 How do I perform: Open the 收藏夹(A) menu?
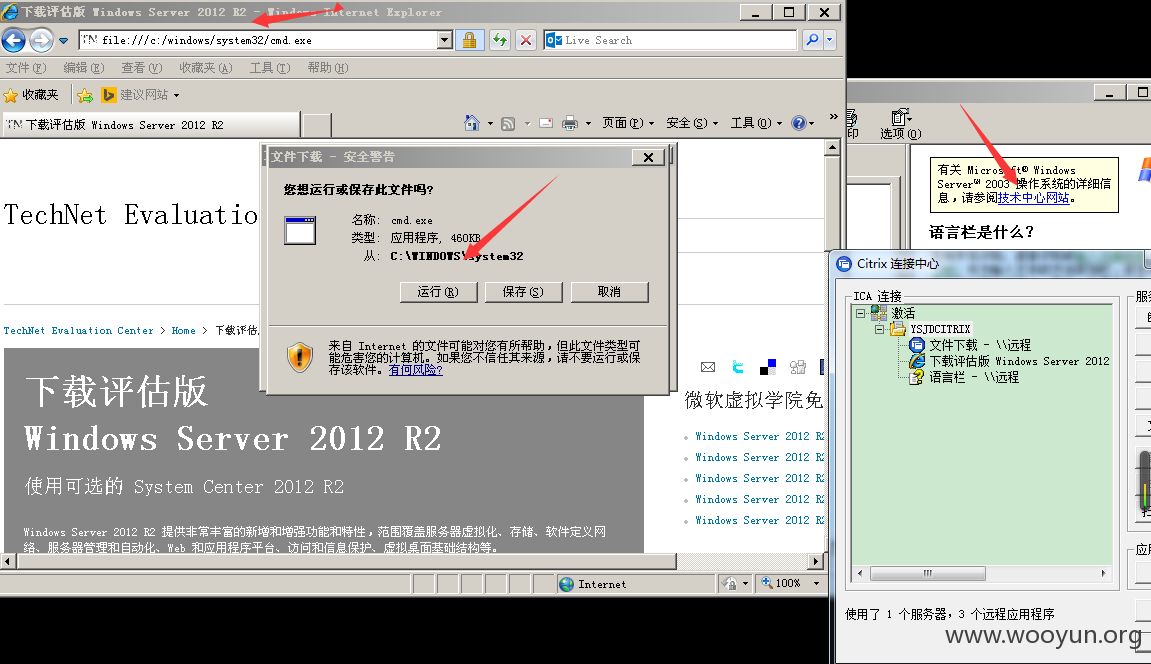206,68
